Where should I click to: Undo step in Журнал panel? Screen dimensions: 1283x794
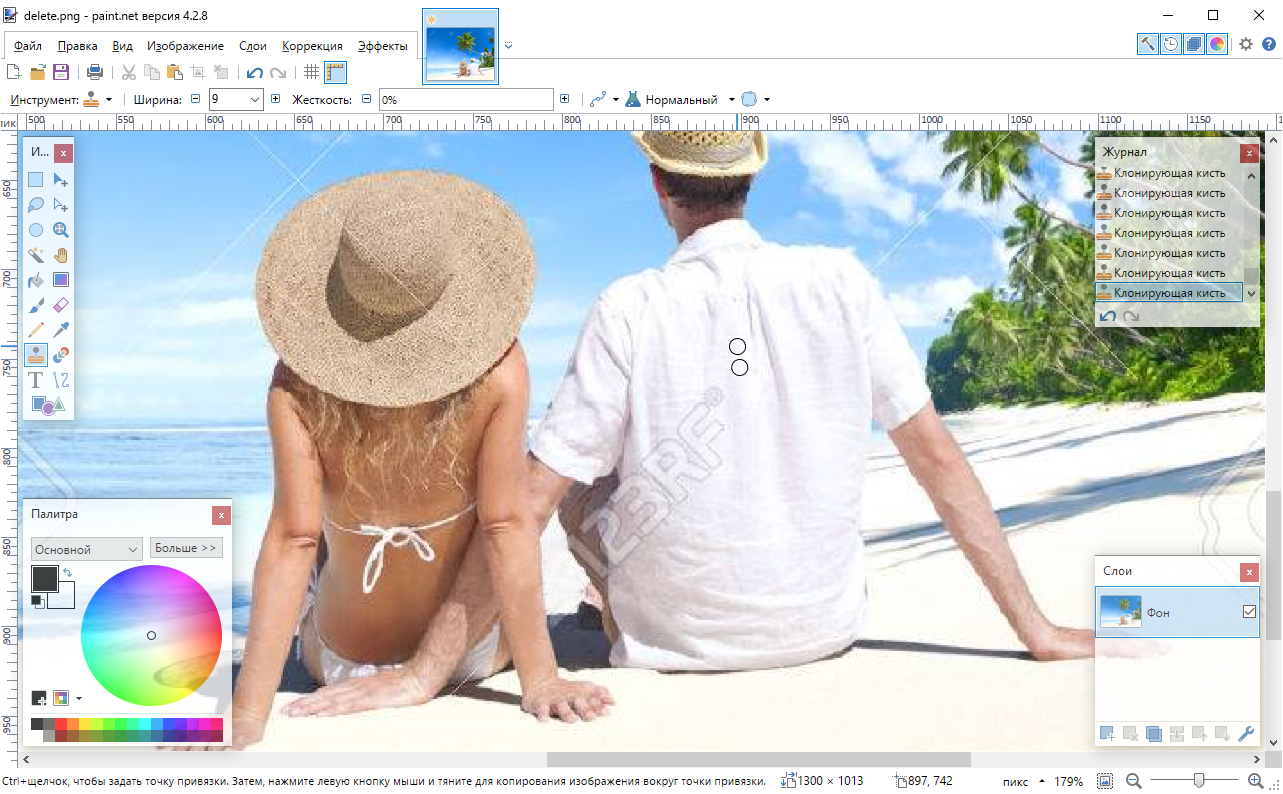click(1107, 316)
